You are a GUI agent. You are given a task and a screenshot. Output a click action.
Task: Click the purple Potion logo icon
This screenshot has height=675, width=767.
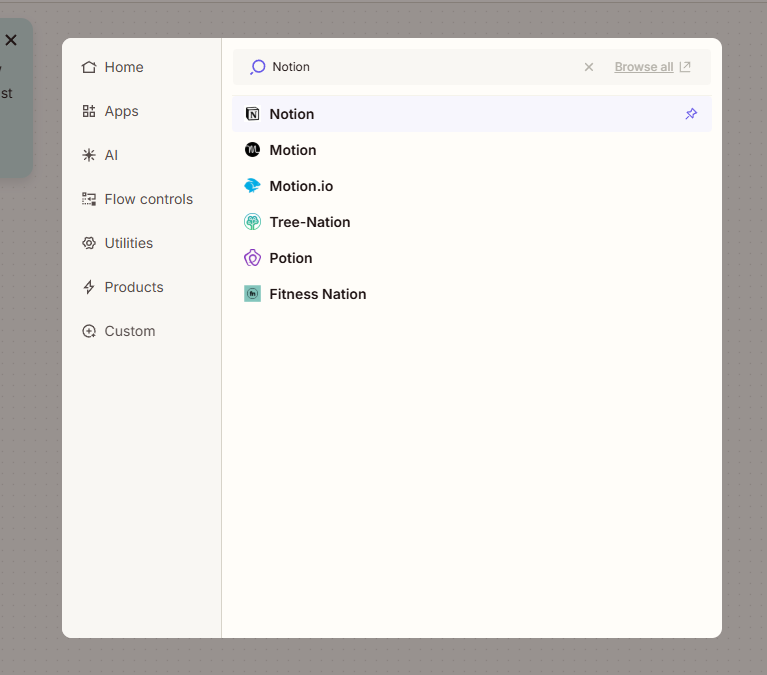pyautogui.click(x=252, y=258)
